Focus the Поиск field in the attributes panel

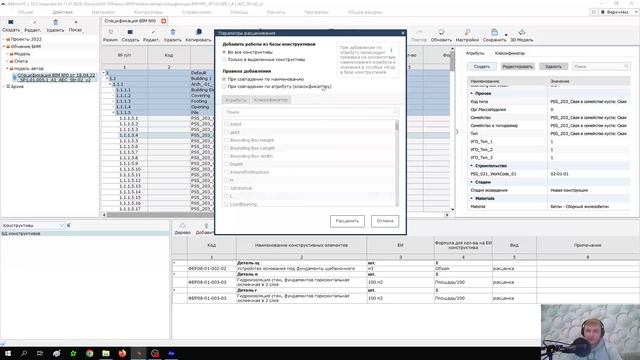(601, 66)
